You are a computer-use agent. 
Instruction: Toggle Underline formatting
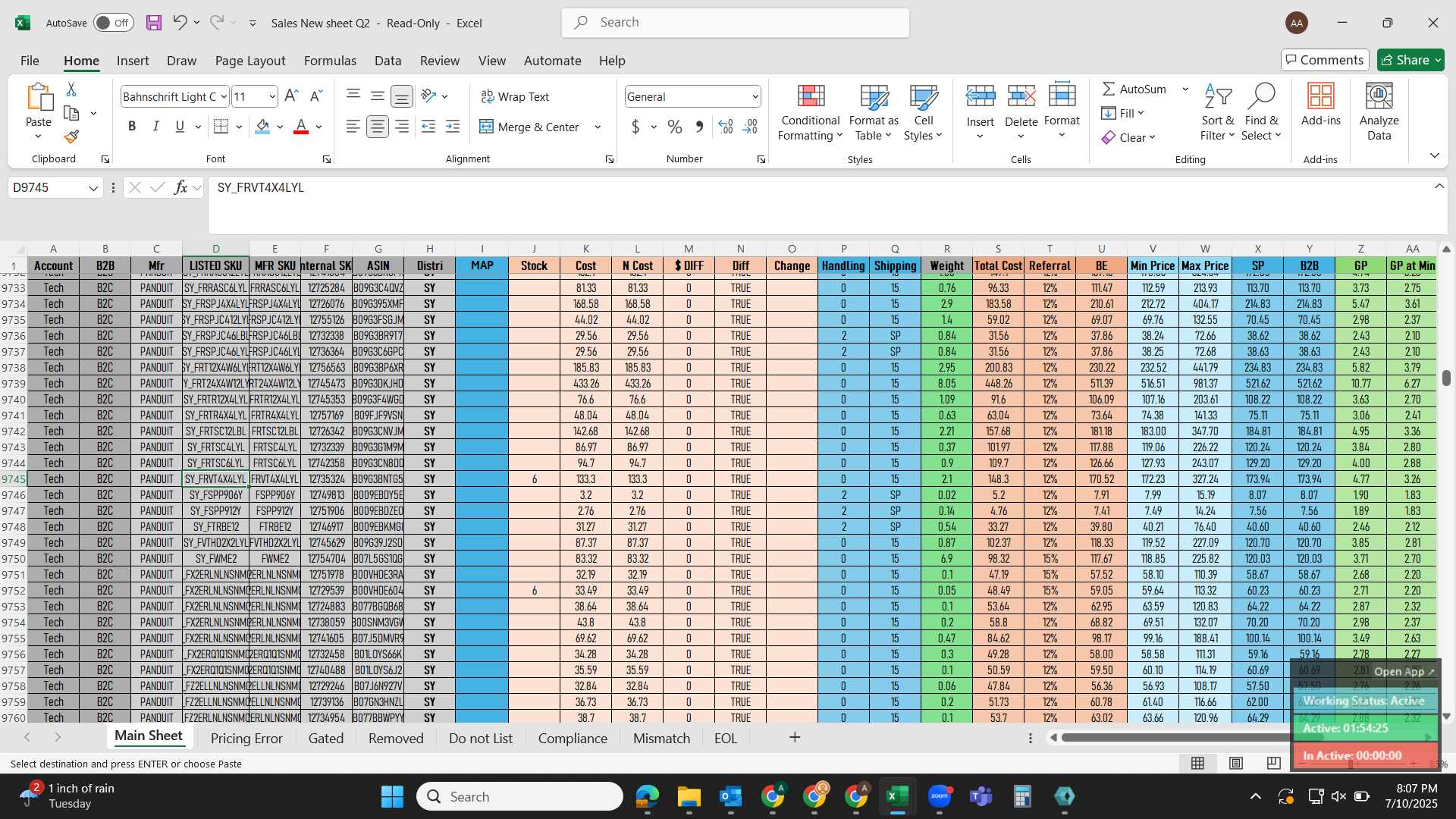pos(180,127)
